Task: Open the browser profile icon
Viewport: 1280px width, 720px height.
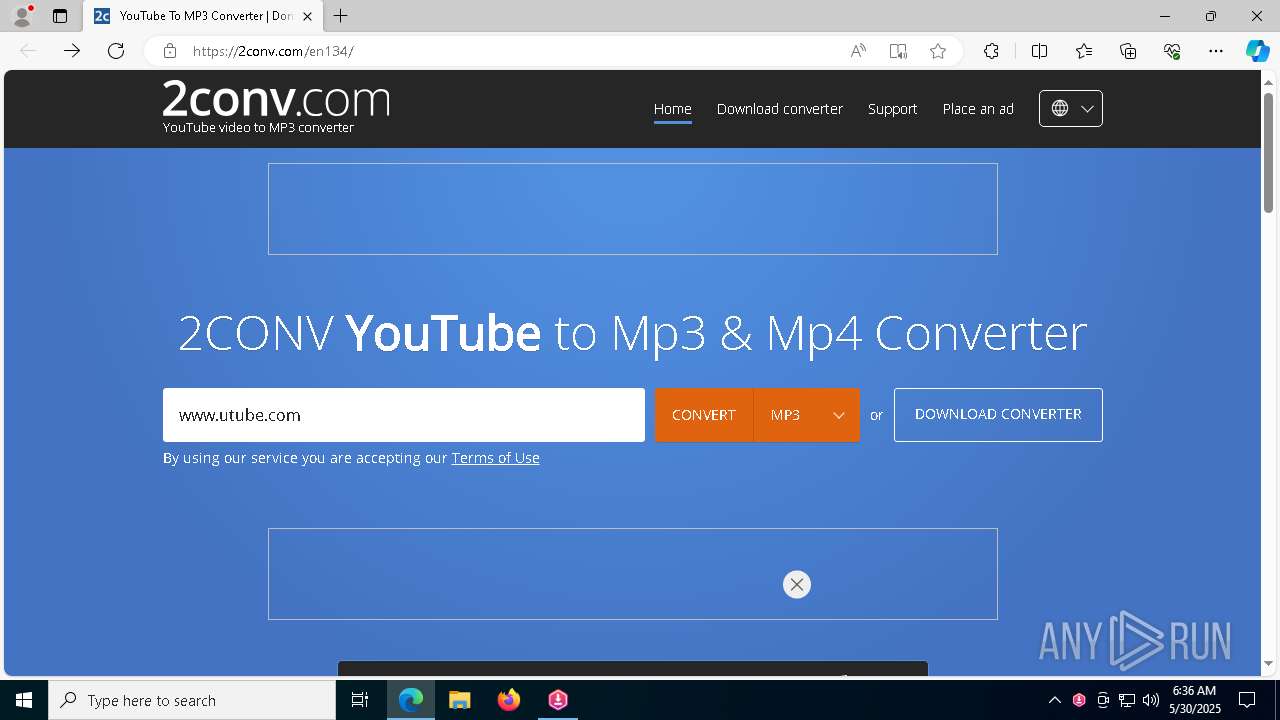Action: (x=22, y=16)
